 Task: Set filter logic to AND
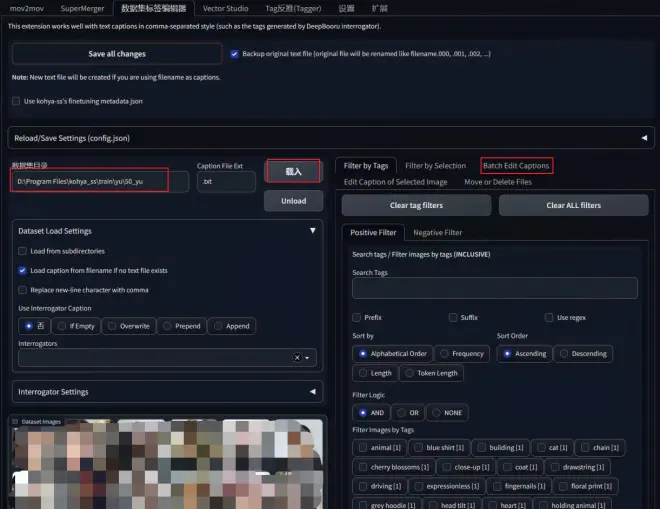click(371, 413)
